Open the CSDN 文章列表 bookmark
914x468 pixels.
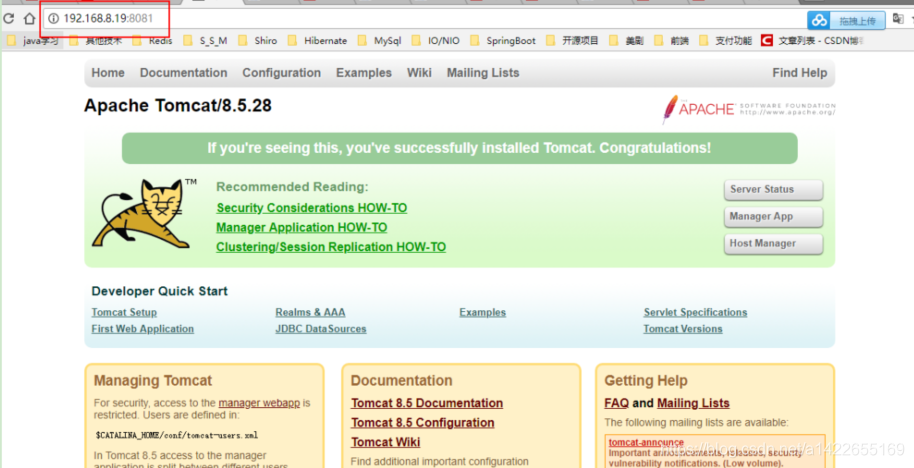pyautogui.click(x=811, y=41)
